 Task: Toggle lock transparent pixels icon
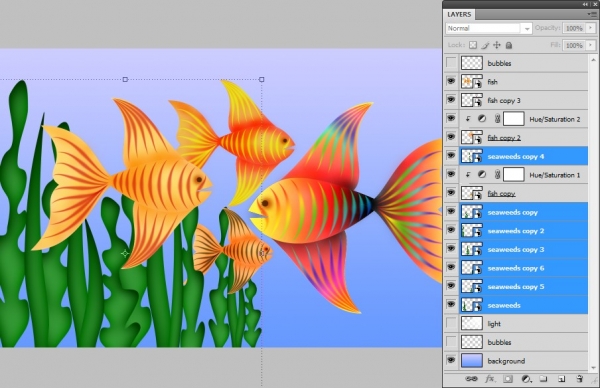tap(473, 45)
